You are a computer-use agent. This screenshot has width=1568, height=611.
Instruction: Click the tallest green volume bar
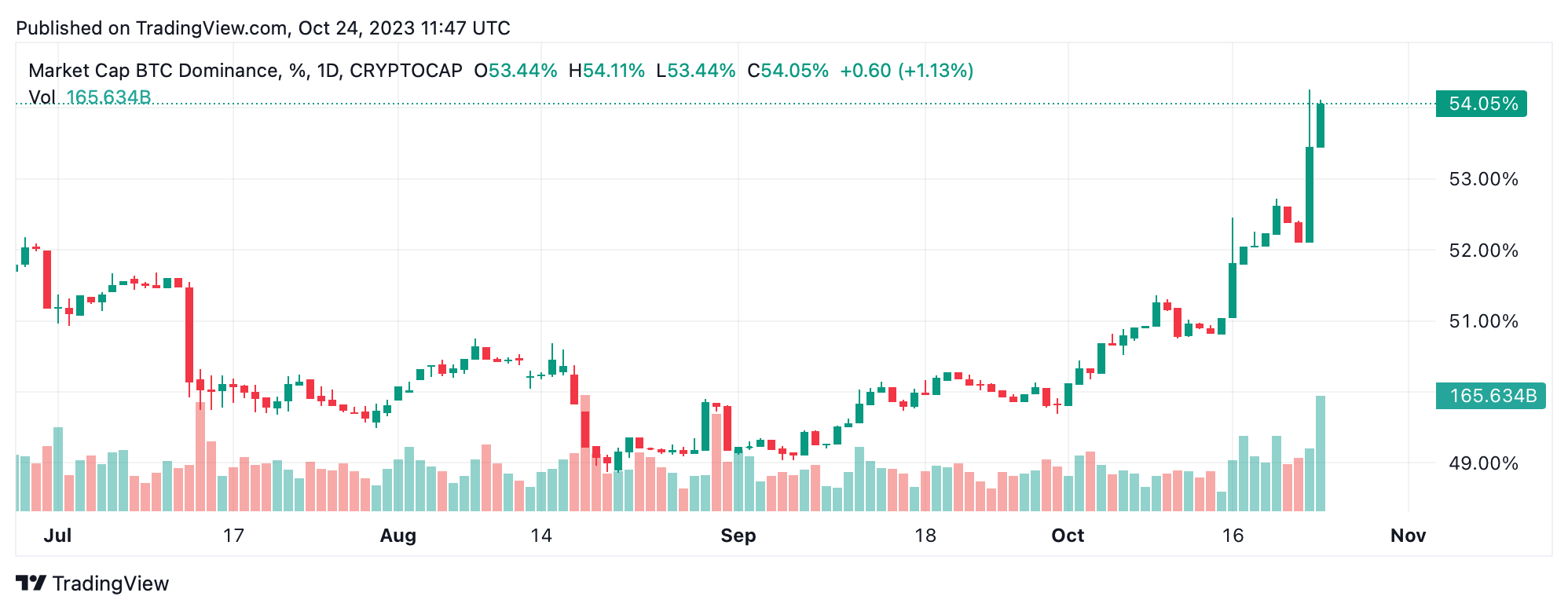(1321, 454)
